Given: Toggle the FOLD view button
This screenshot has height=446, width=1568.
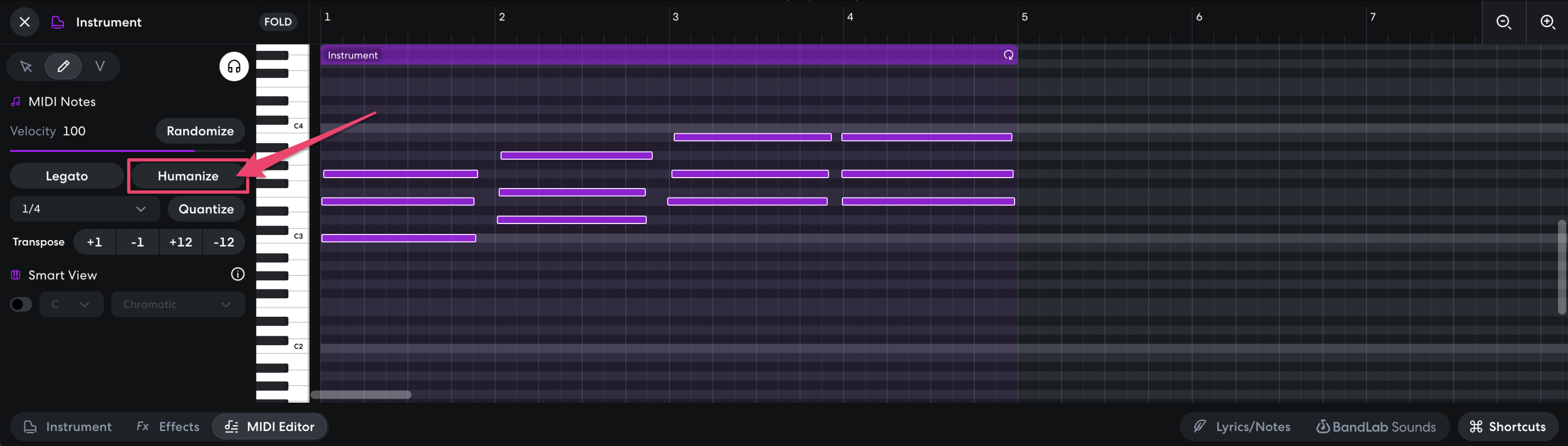Looking at the screenshot, I should click(x=277, y=22).
